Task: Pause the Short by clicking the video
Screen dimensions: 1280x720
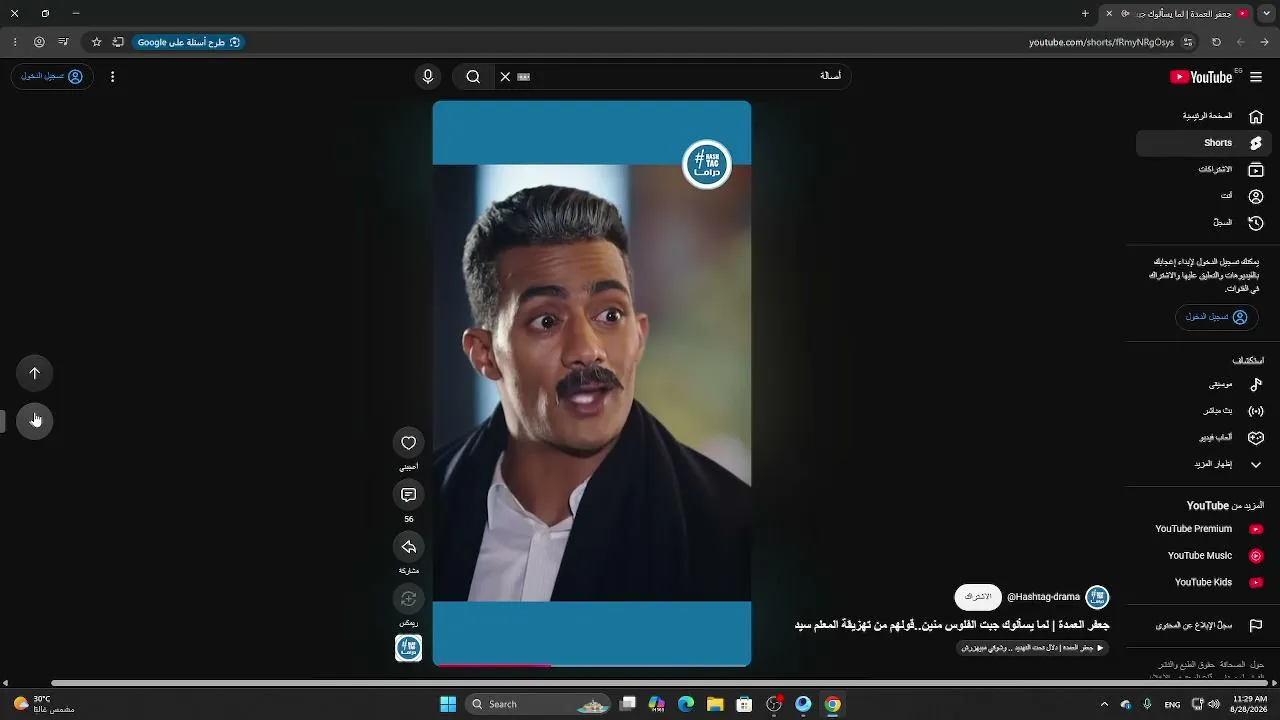Action: click(x=592, y=383)
